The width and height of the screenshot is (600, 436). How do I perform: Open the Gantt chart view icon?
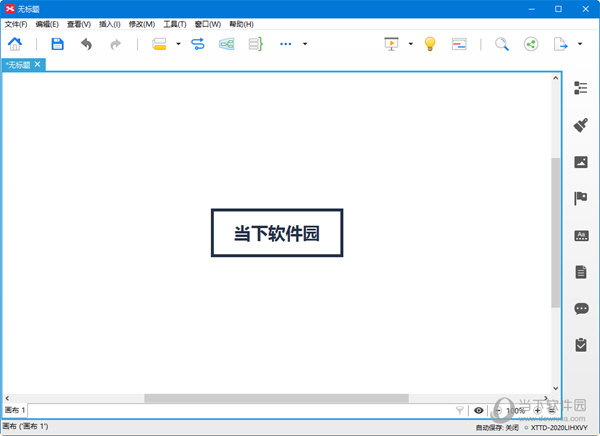click(459, 44)
